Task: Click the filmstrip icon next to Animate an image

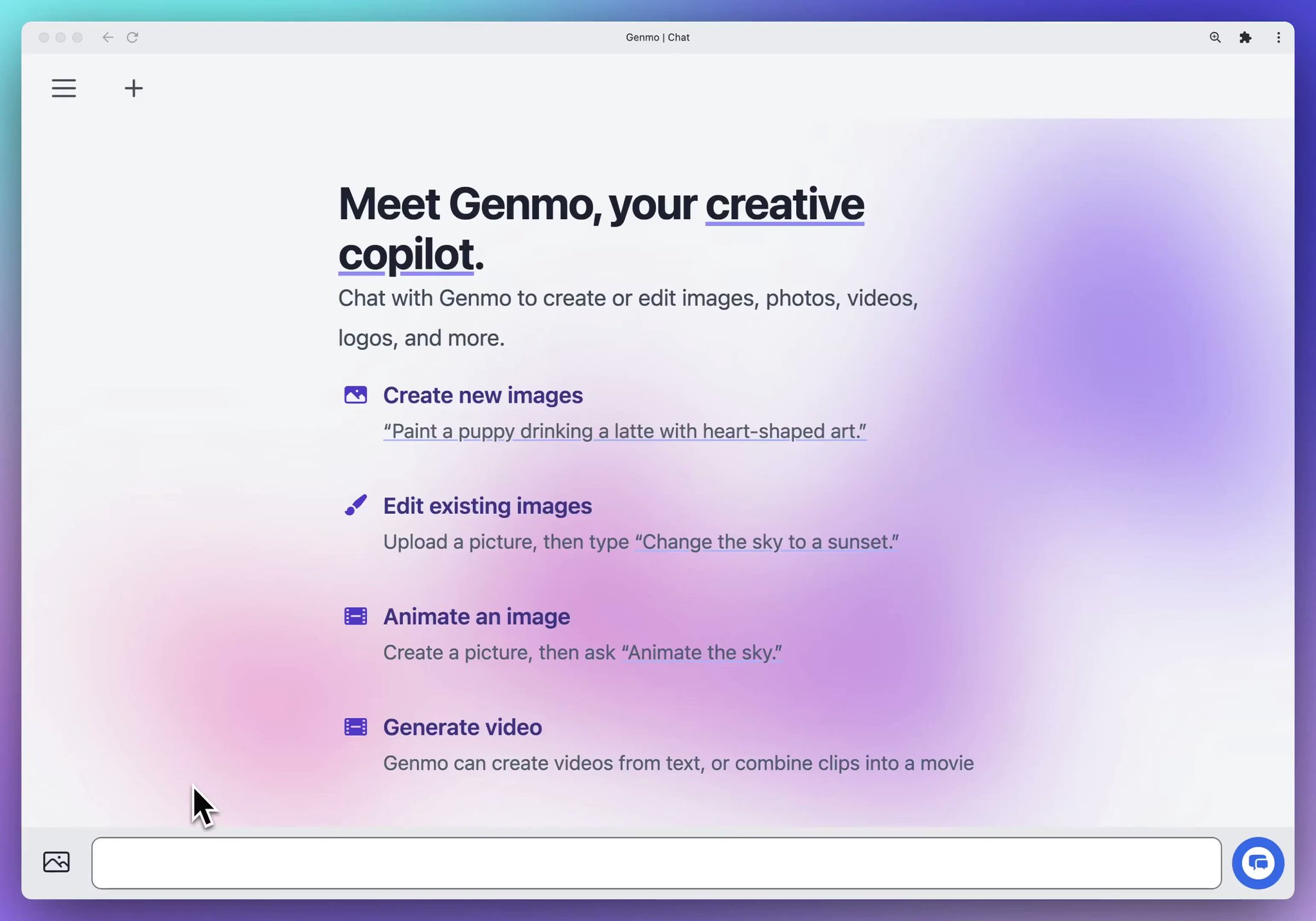Action: (355, 616)
